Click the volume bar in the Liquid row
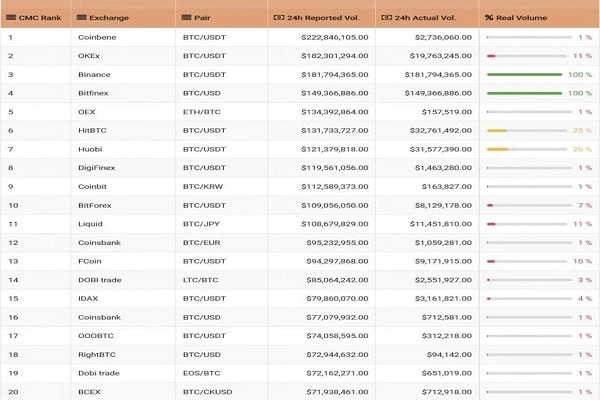Image resolution: width=600 pixels, height=400 pixels. (x=527, y=224)
